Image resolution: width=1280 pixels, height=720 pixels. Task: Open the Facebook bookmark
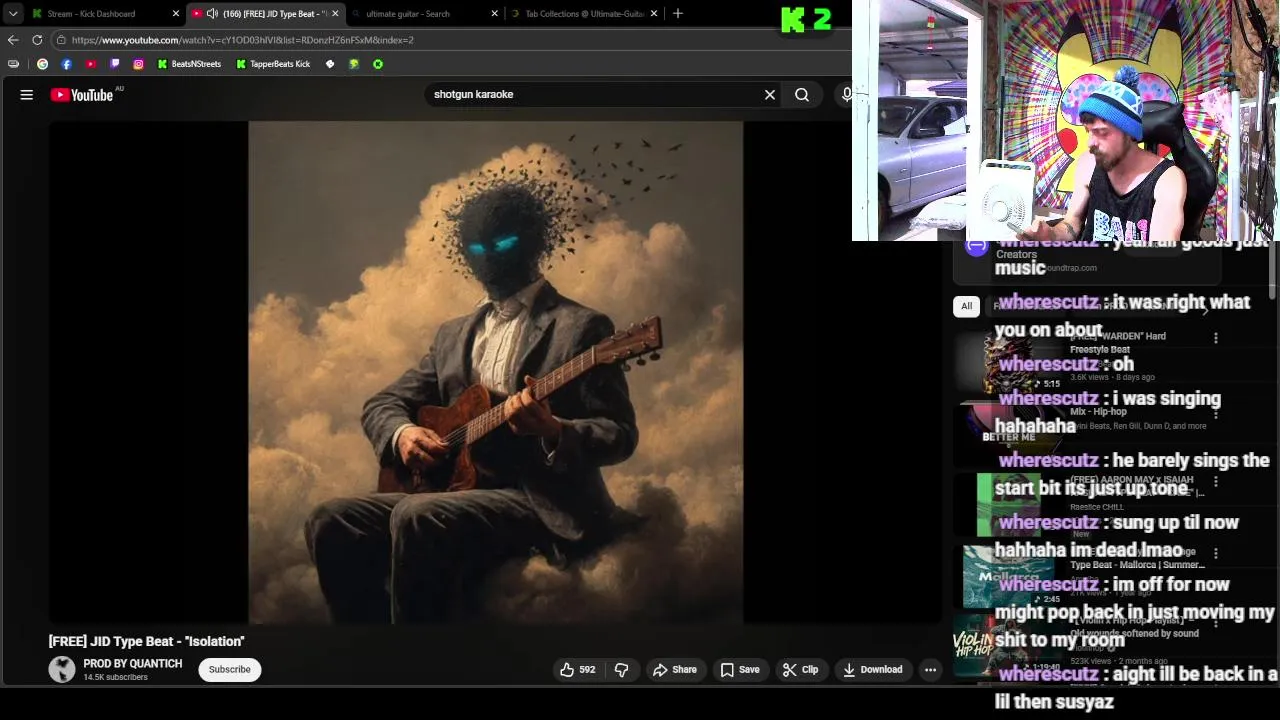pos(66,64)
